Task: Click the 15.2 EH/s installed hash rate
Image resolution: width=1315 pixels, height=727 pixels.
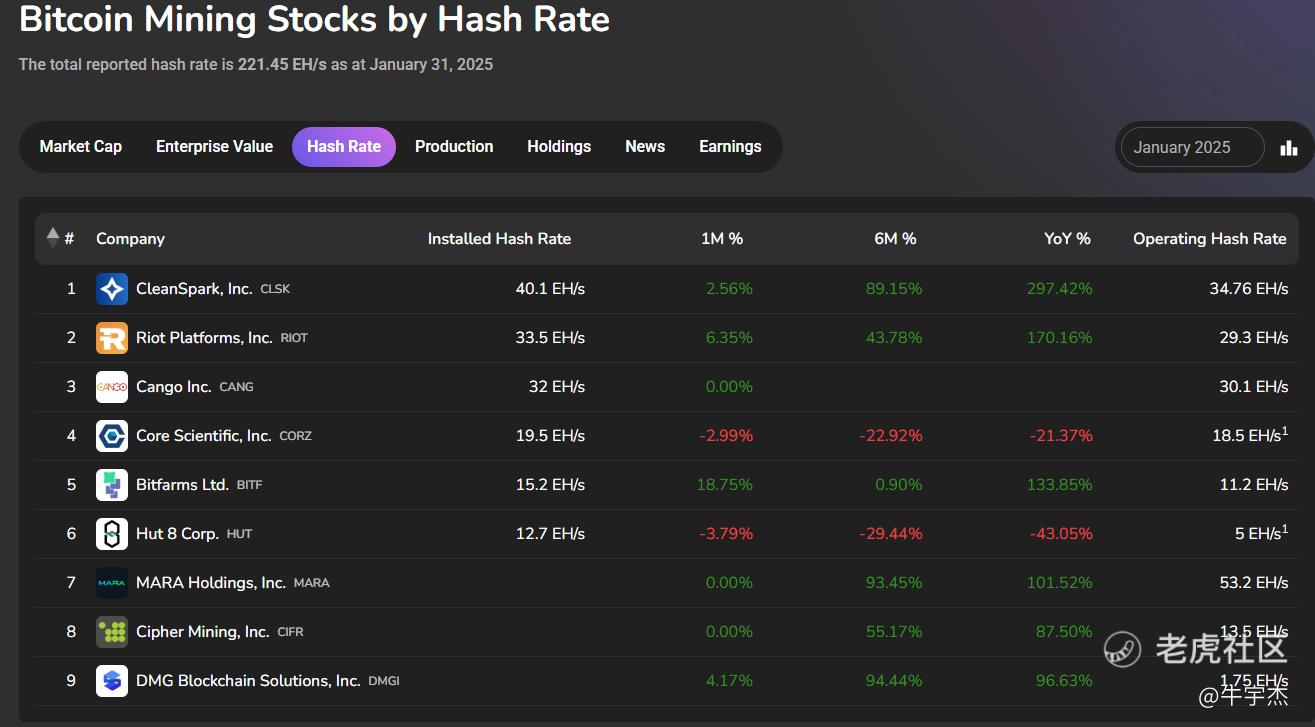Action: 550,485
